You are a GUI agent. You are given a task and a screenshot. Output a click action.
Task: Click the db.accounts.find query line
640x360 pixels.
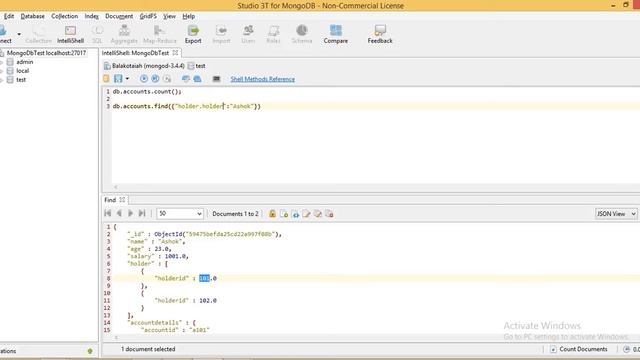pyautogui.click(x=187, y=107)
